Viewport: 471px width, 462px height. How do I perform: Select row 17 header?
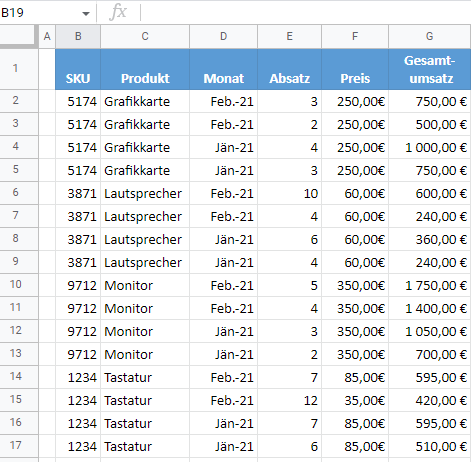[x=19, y=446]
